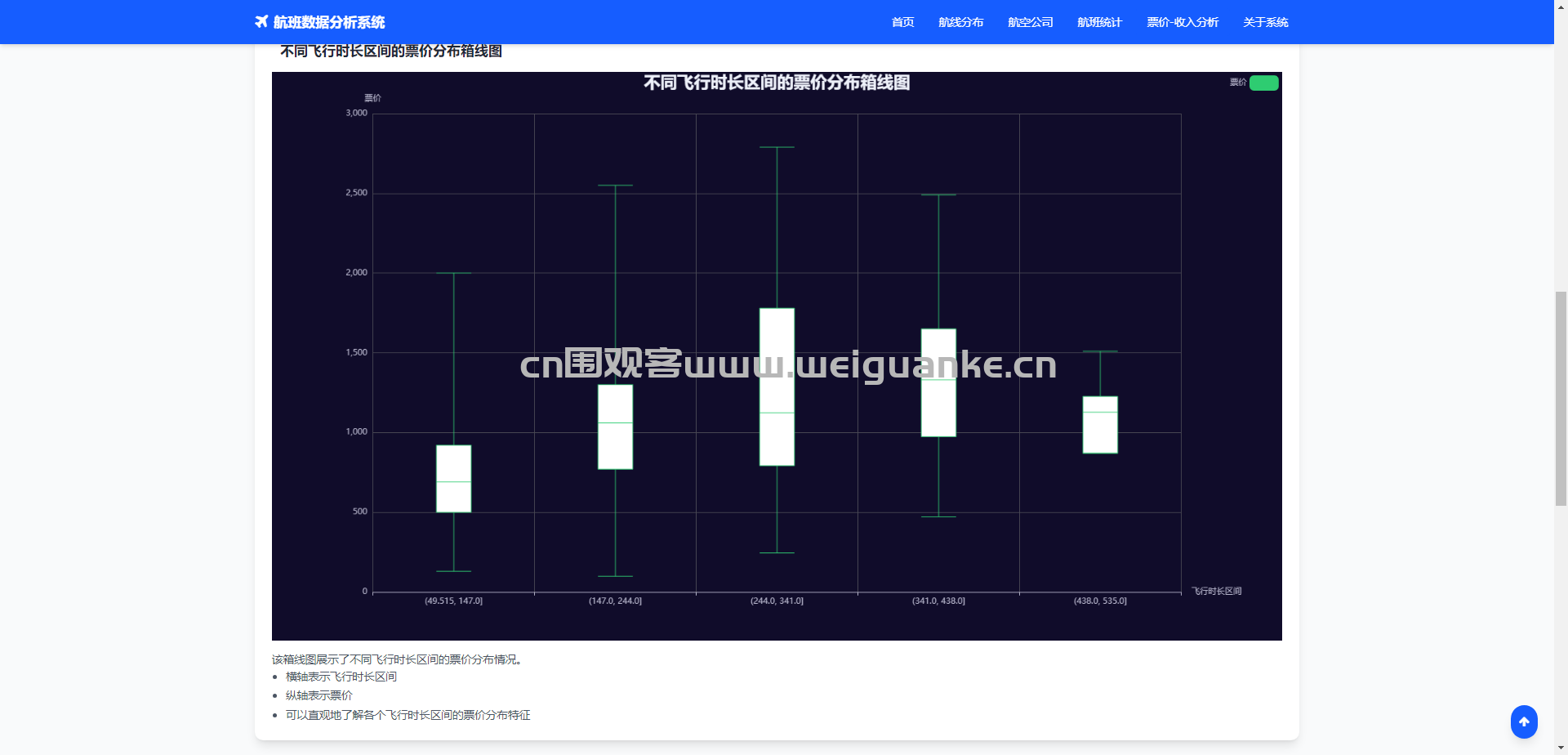Click the 航班数据分析系统 brand title
This screenshot has width=1568, height=755.
click(329, 22)
